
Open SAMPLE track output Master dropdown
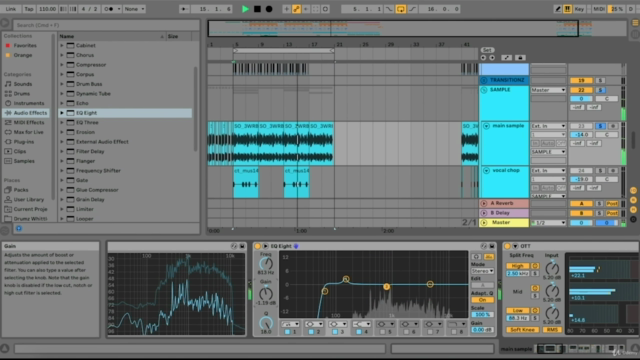pyautogui.click(x=548, y=90)
